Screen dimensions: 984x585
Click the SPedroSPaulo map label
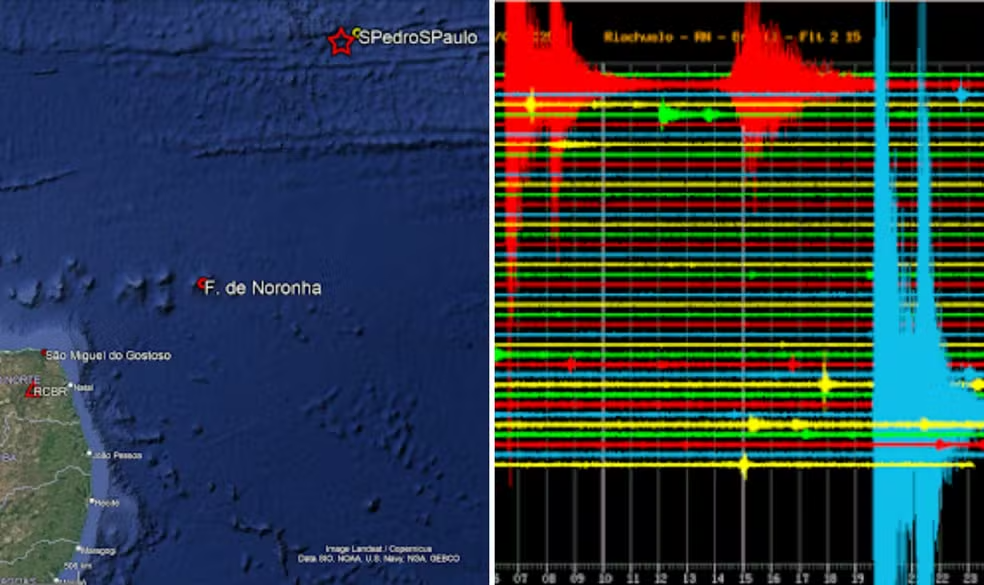[x=418, y=38]
